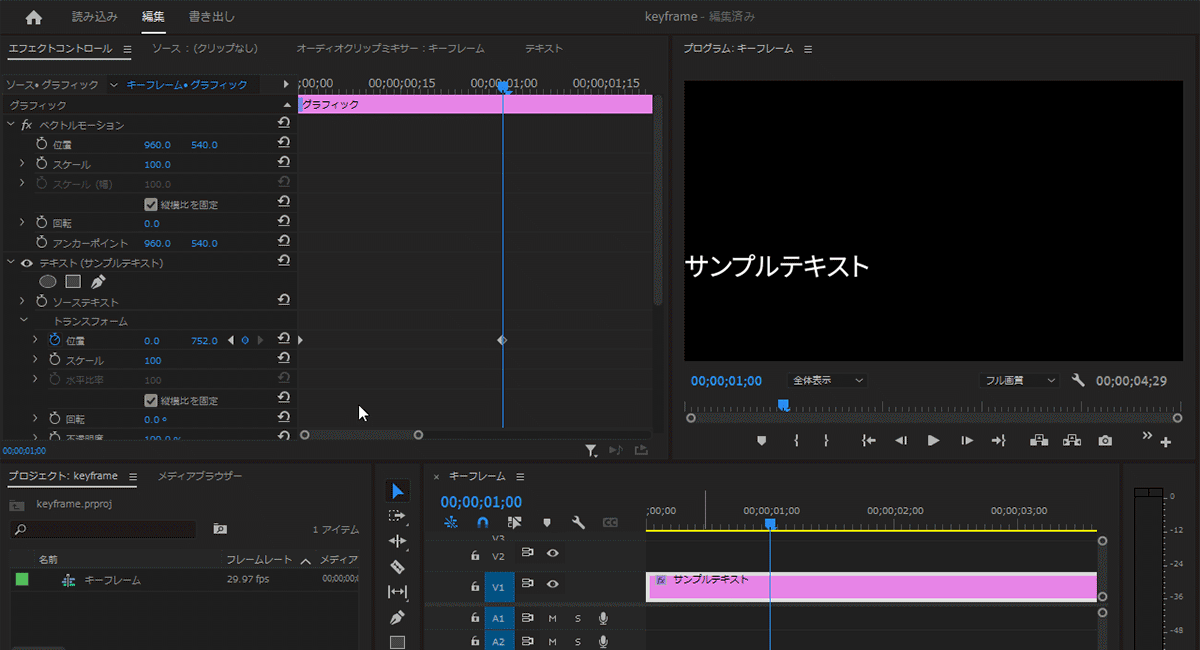1200x650 pixels.
Task: Toggle snapping magnet in timeline
Action: click(x=483, y=522)
